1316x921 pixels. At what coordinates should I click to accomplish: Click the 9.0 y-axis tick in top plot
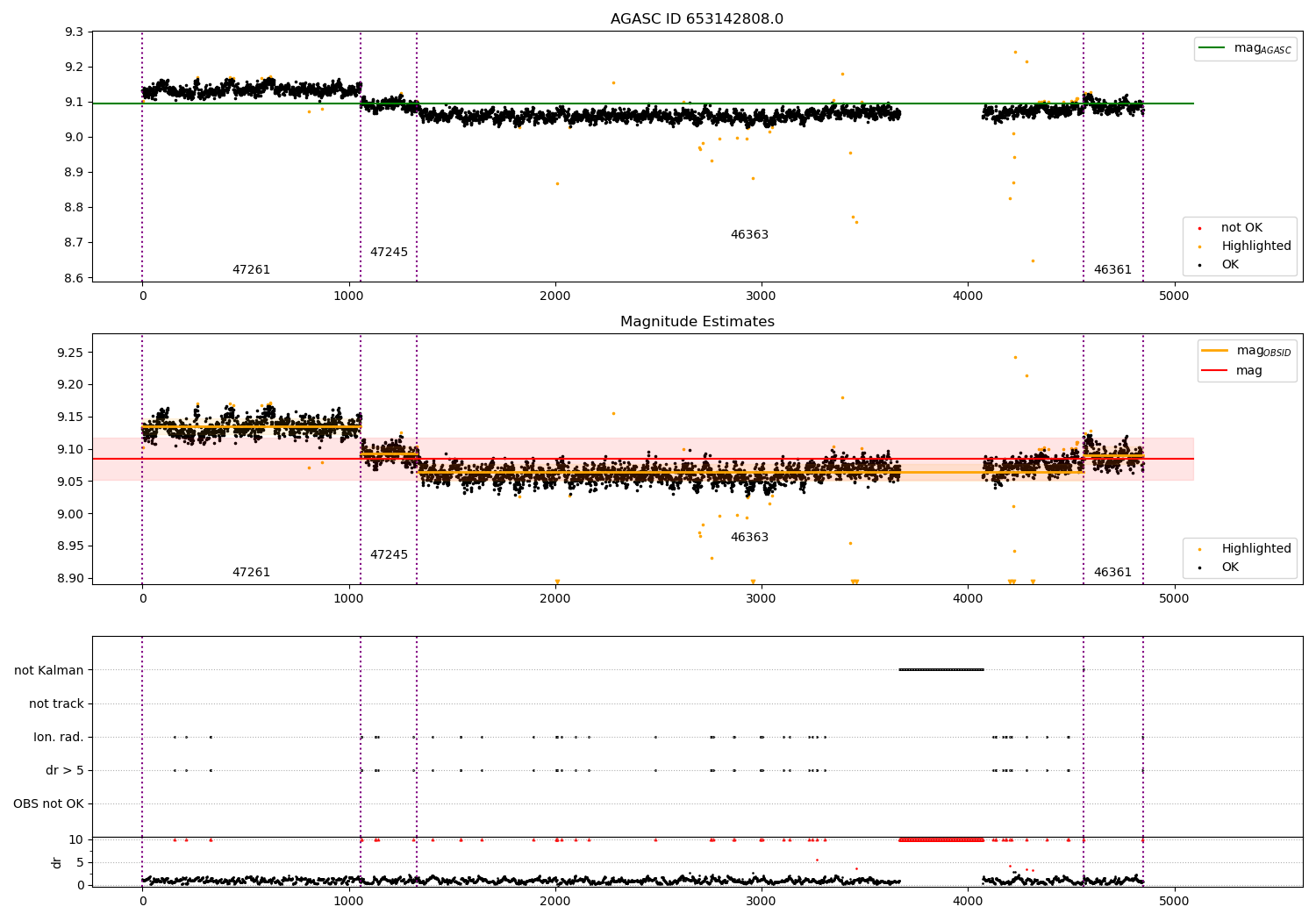pos(75,137)
